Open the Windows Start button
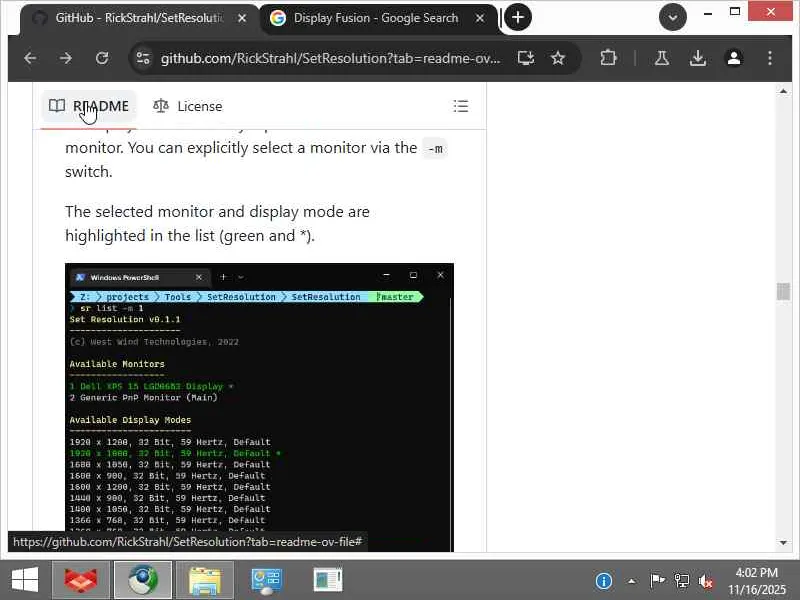The height and width of the screenshot is (600, 800). (24, 580)
